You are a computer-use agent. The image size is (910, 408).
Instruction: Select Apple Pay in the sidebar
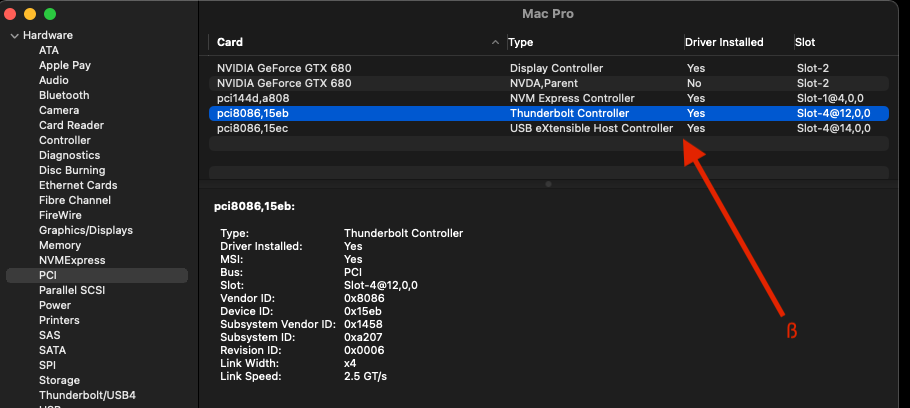click(x=65, y=65)
